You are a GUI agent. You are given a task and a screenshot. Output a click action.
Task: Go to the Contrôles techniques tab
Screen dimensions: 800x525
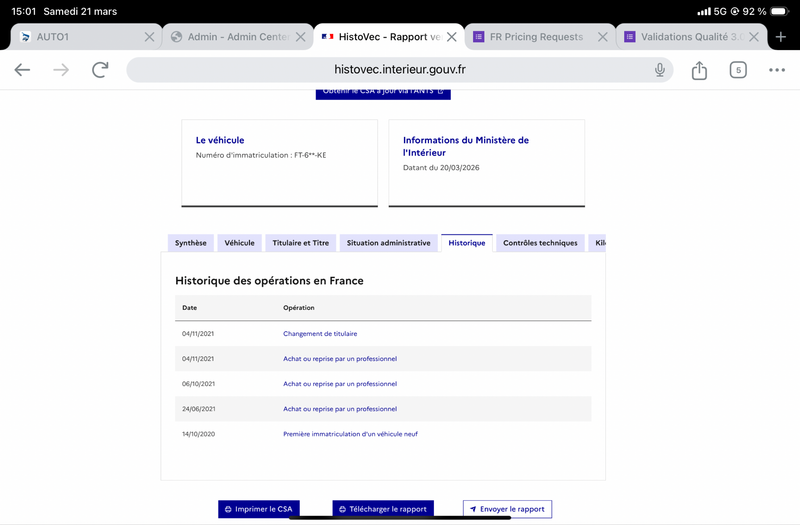pyautogui.click(x=540, y=243)
